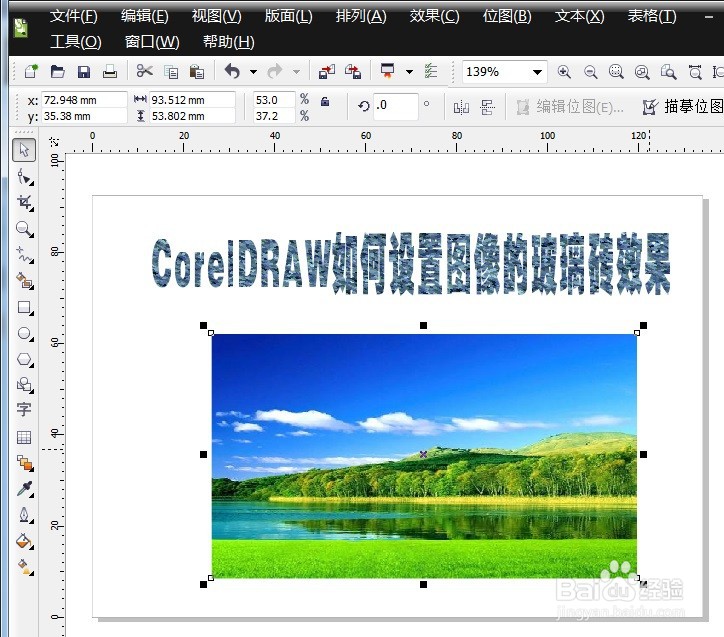Open the 编辑(E) menu

pyautogui.click(x=145, y=17)
